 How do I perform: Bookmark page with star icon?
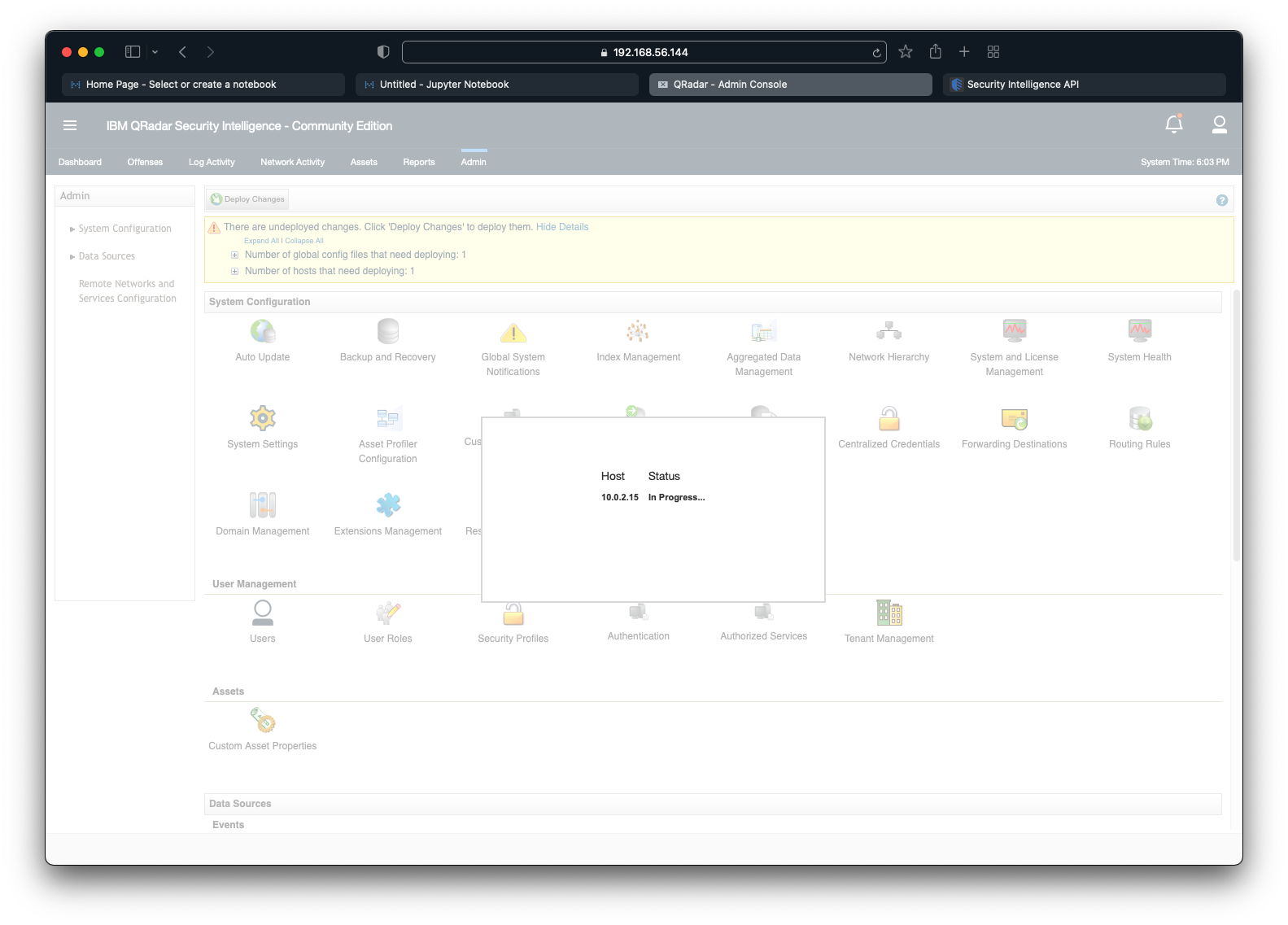pos(906,52)
